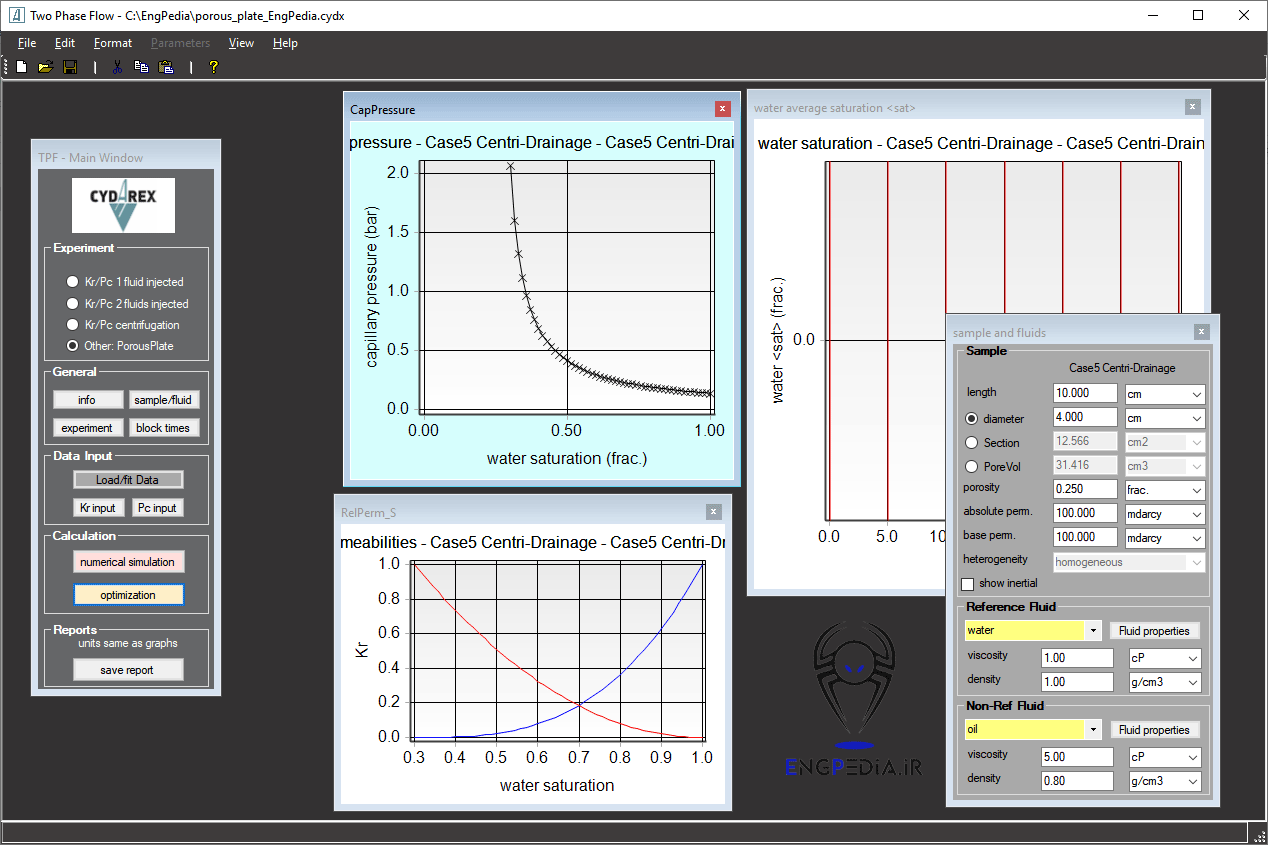Image resolution: width=1268 pixels, height=845 pixels.
Task: Close the CapPressure graph window
Action: (723, 109)
